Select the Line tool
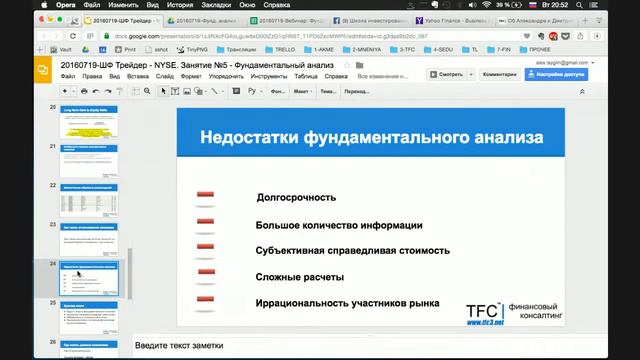Screen dimensions: 640x360 [214, 91]
